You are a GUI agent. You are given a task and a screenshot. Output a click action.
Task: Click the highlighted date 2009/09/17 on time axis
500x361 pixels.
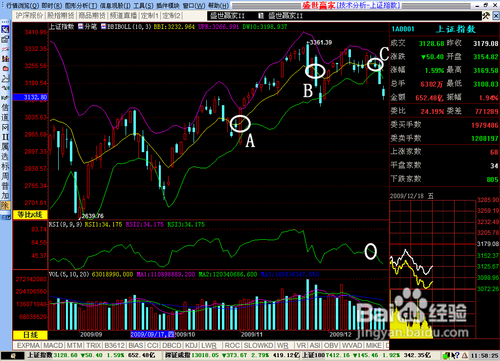point(152,334)
